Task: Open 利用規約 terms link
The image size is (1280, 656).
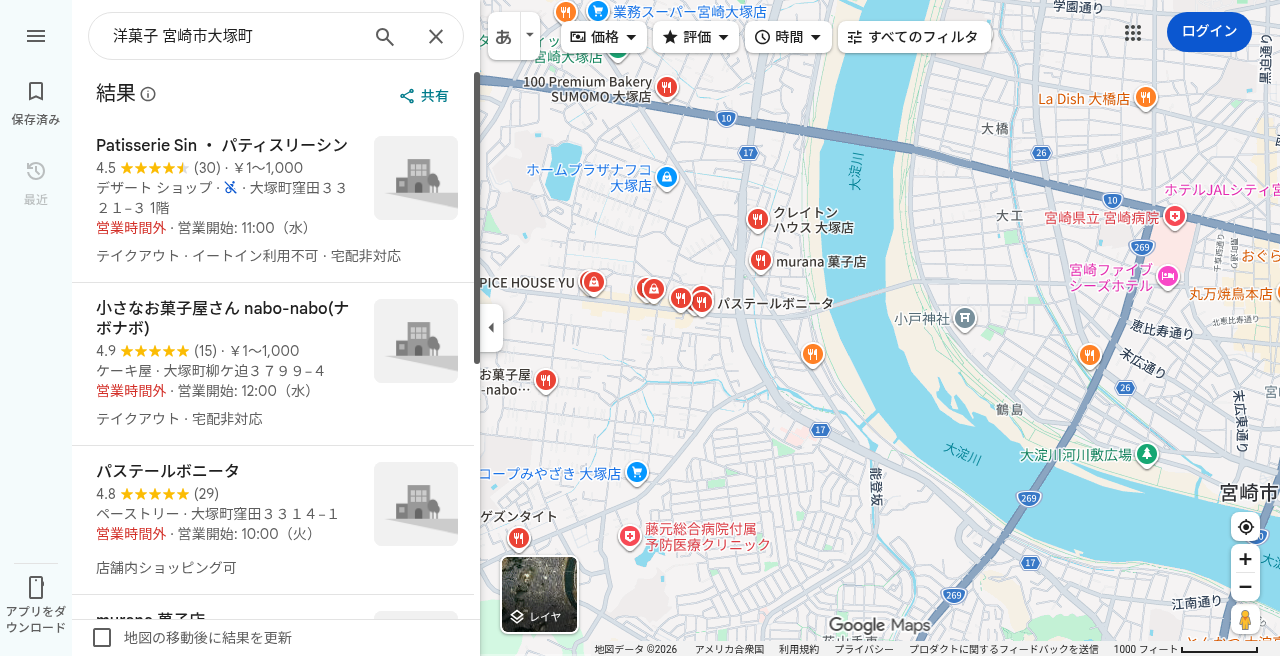Action: pyautogui.click(x=799, y=649)
